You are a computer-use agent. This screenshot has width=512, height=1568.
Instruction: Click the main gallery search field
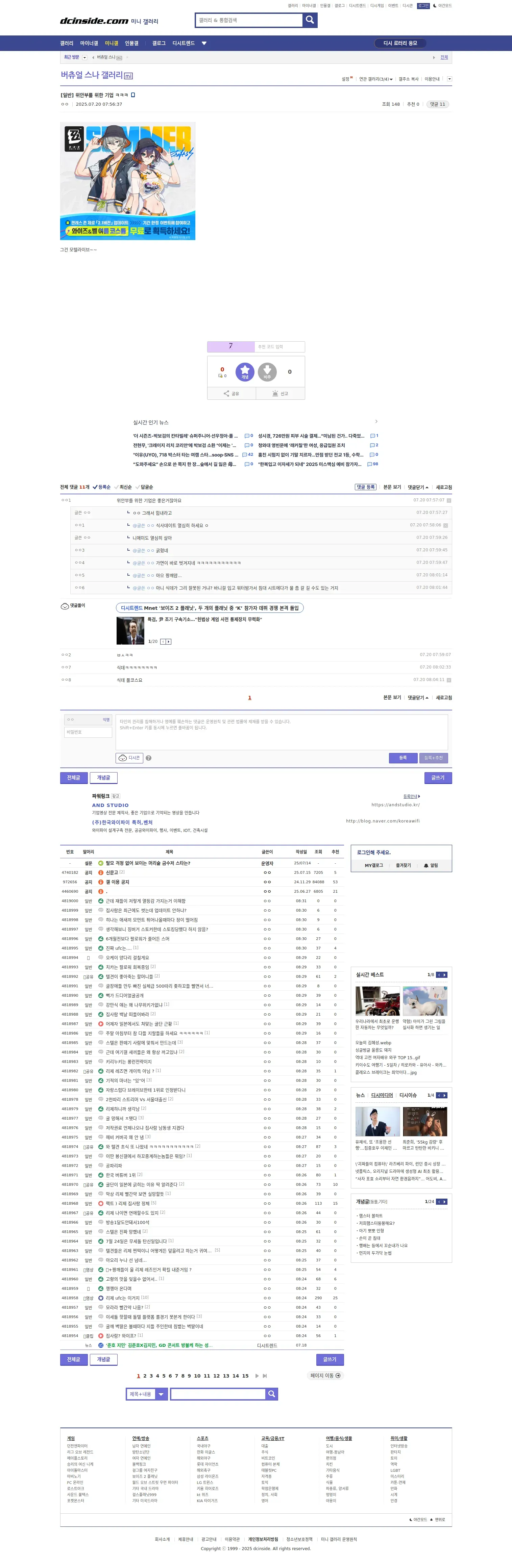(x=249, y=20)
